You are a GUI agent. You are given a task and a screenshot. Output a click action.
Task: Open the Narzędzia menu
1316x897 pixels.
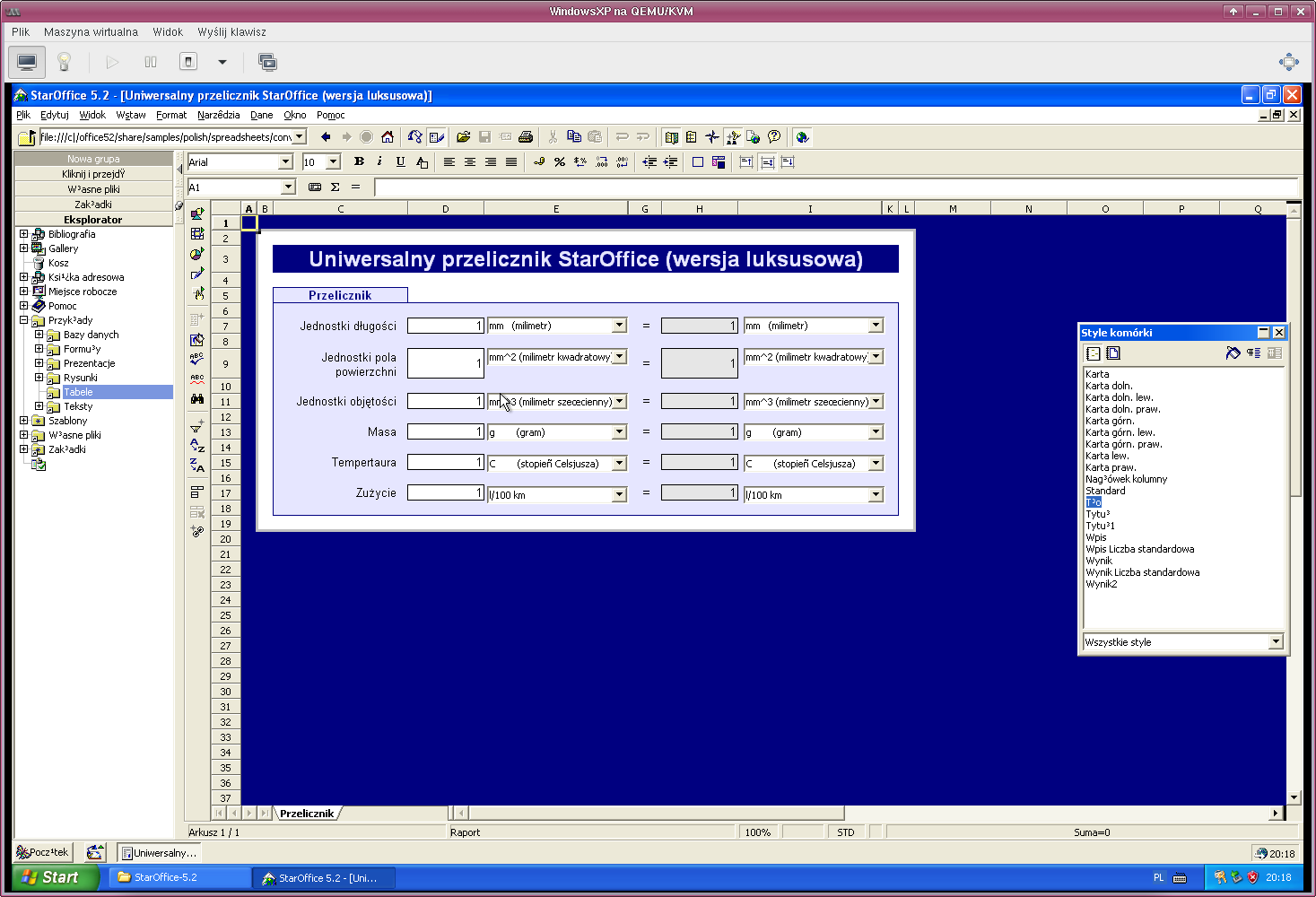(219, 115)
